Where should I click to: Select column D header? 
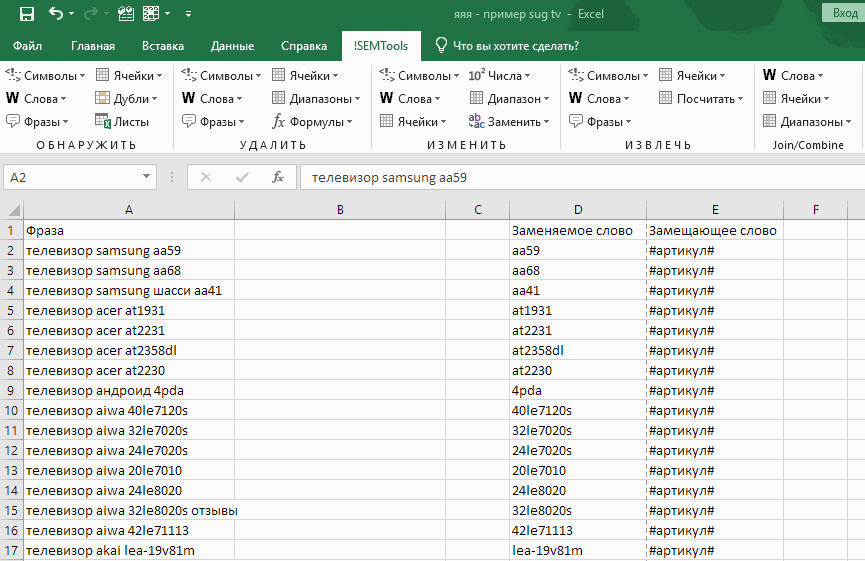pyautogui.click(x=578, y=210)
